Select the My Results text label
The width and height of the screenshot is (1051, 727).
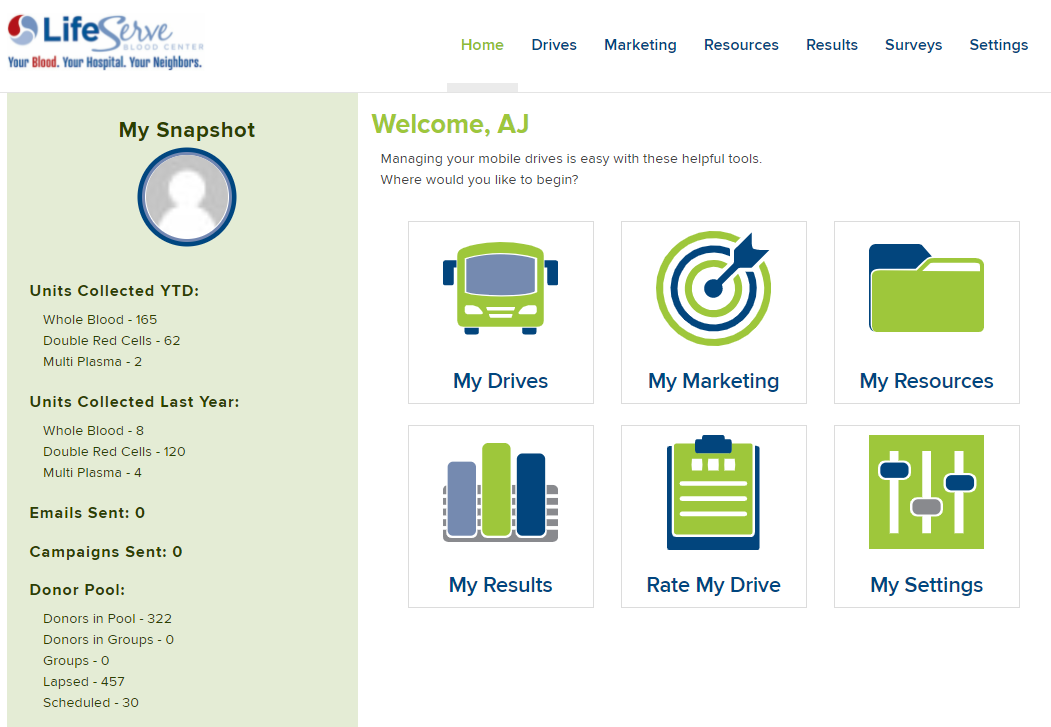500,585
